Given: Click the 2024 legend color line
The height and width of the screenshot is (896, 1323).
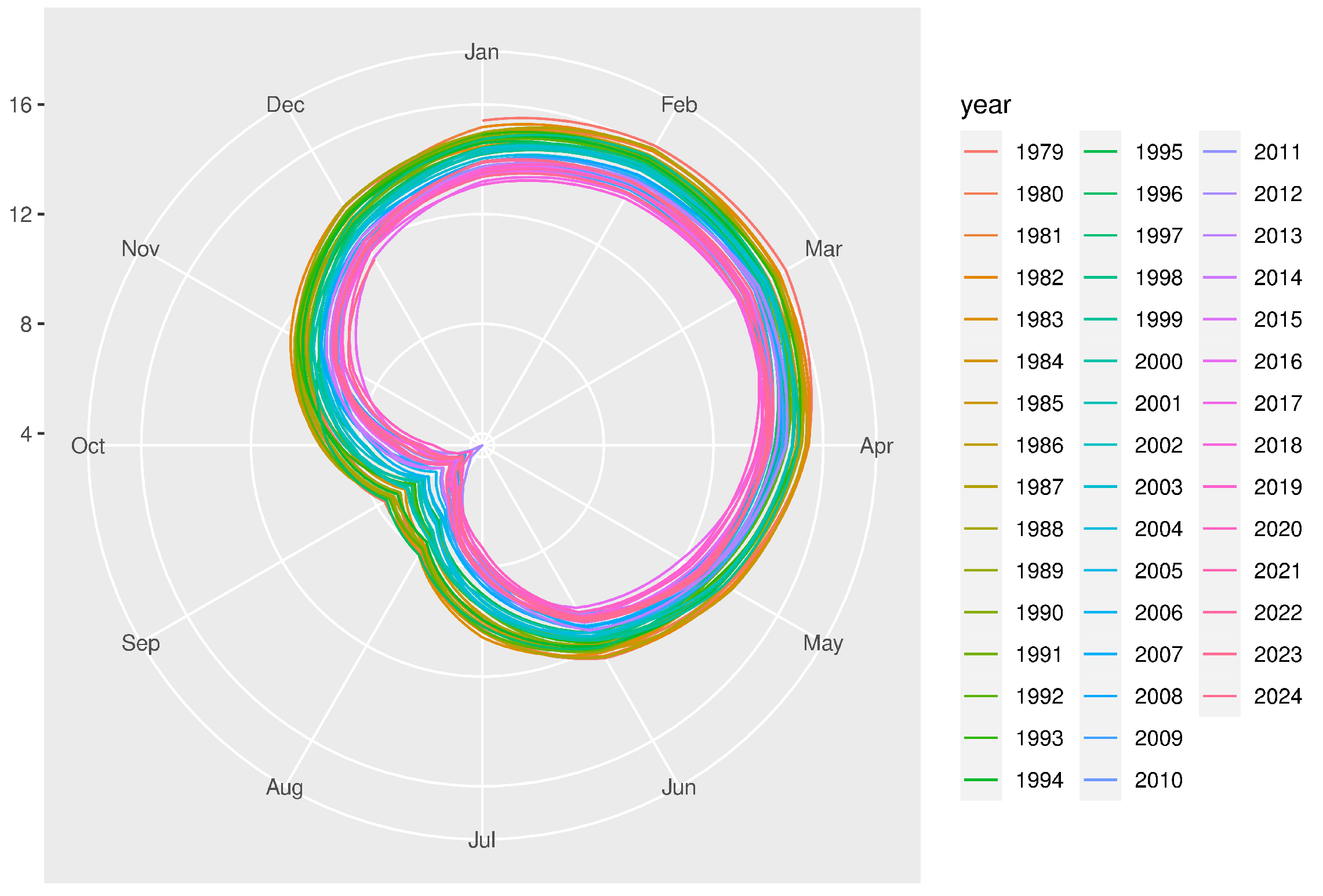Looking at the screenshot, I should coord(1219,696).
